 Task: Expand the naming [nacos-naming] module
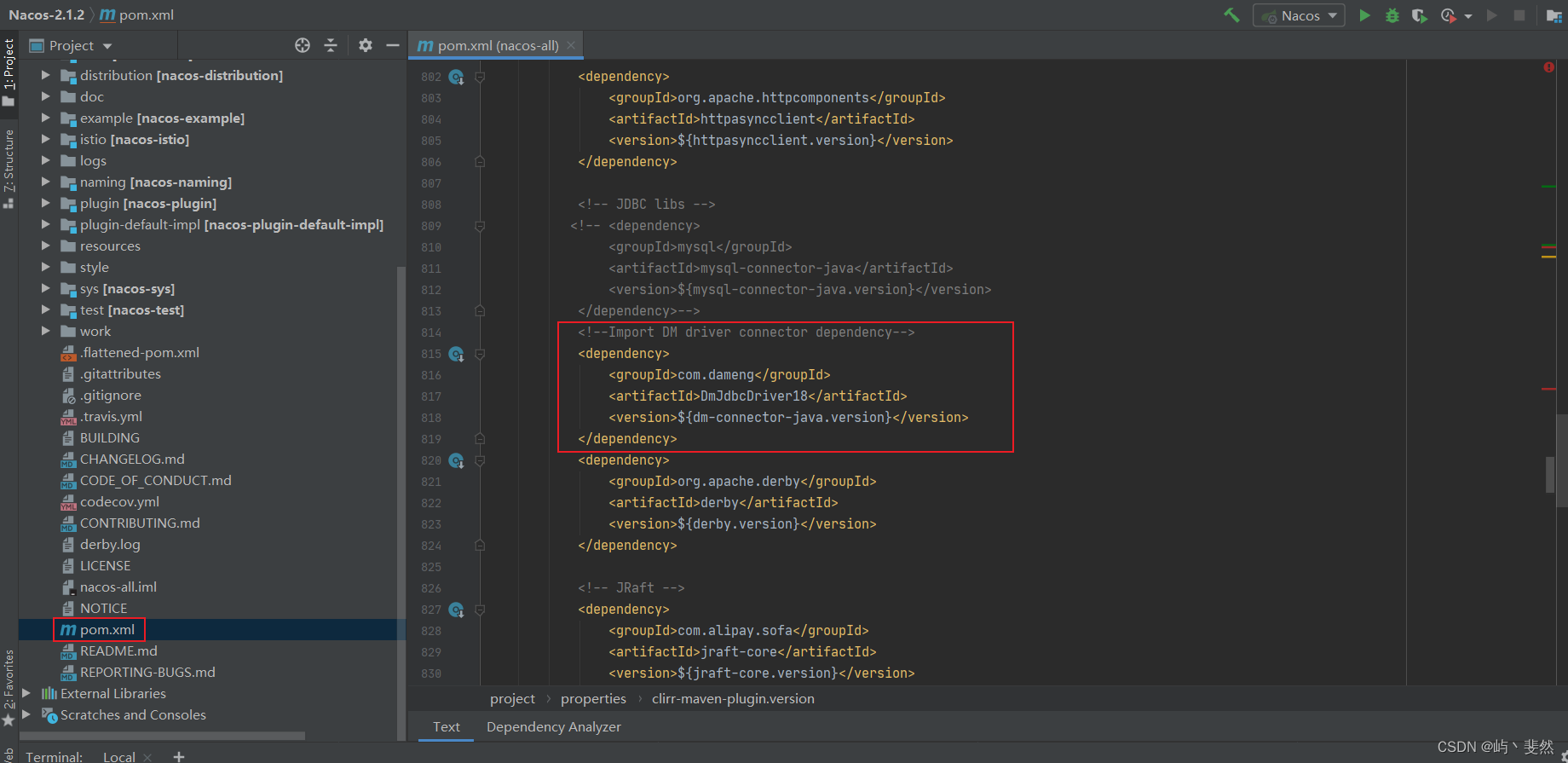coord(46,182)
